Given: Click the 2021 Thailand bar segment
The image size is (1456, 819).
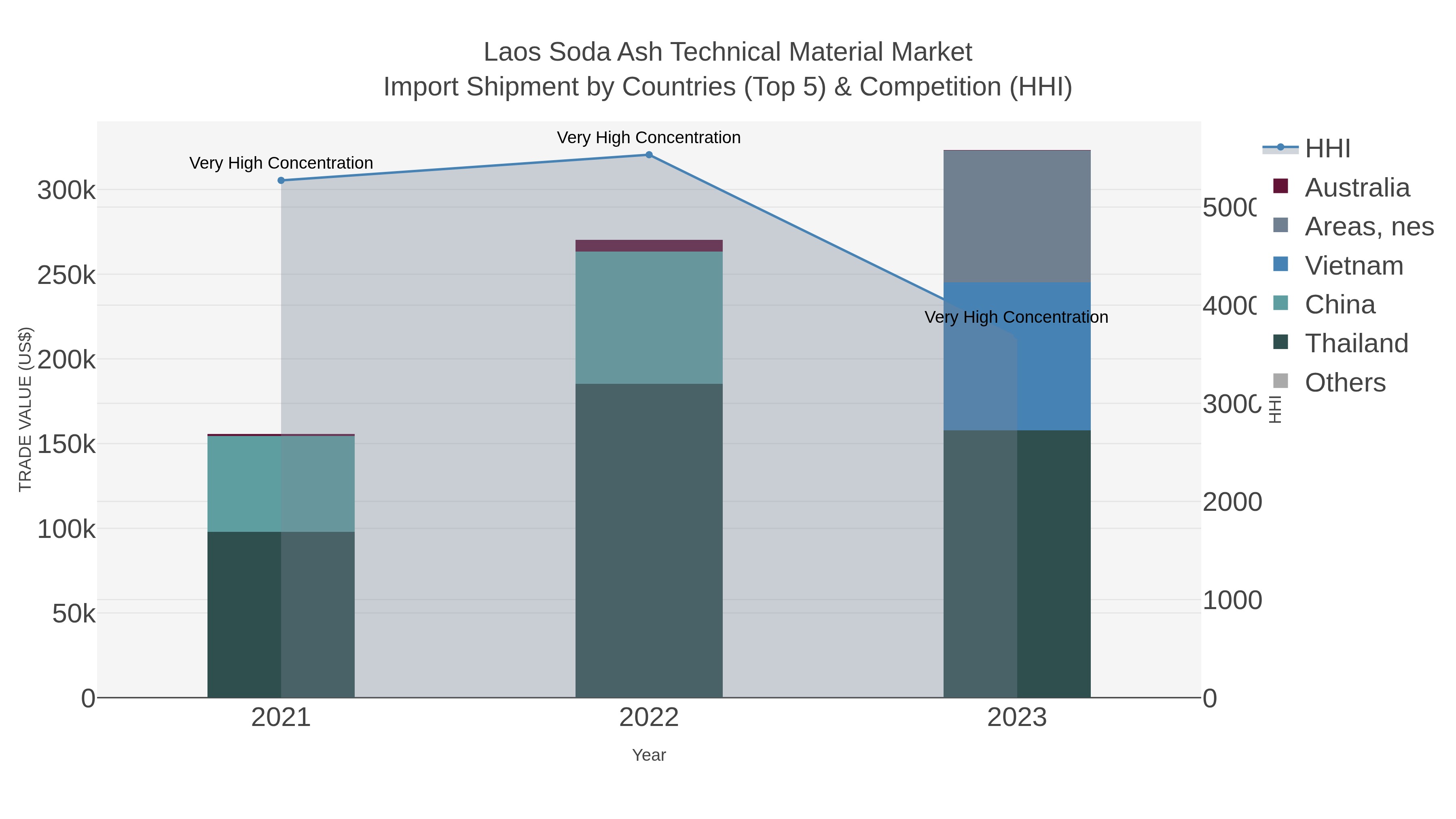Looking at the screenshot, I should [x=281, y=614].
